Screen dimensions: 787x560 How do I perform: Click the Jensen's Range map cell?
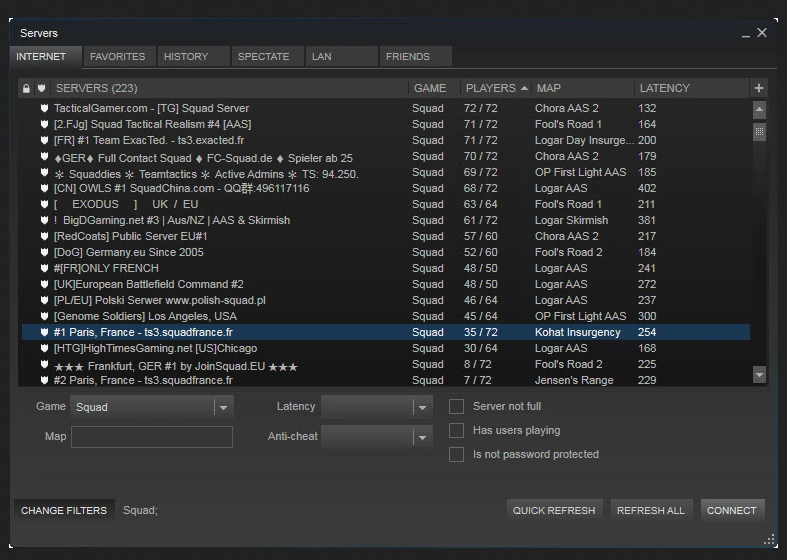574,380
